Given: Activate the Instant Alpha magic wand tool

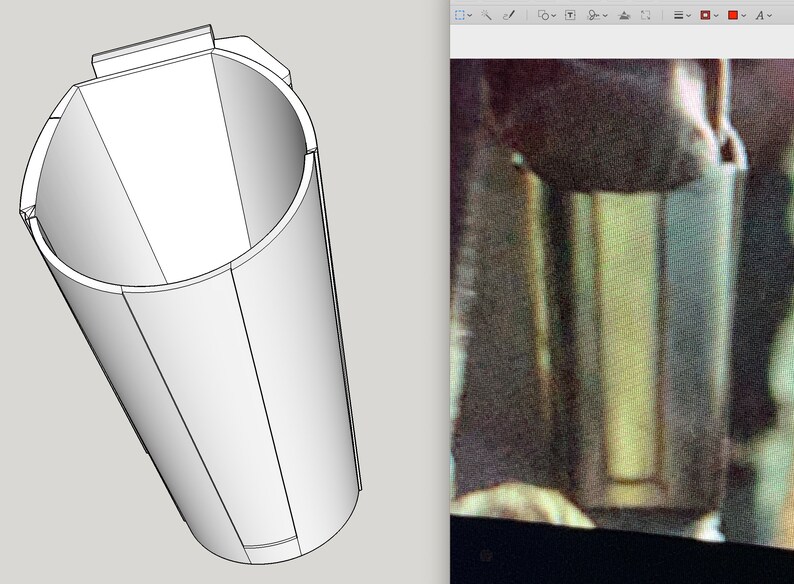Looking at the screenshot, I should point(486,15).
